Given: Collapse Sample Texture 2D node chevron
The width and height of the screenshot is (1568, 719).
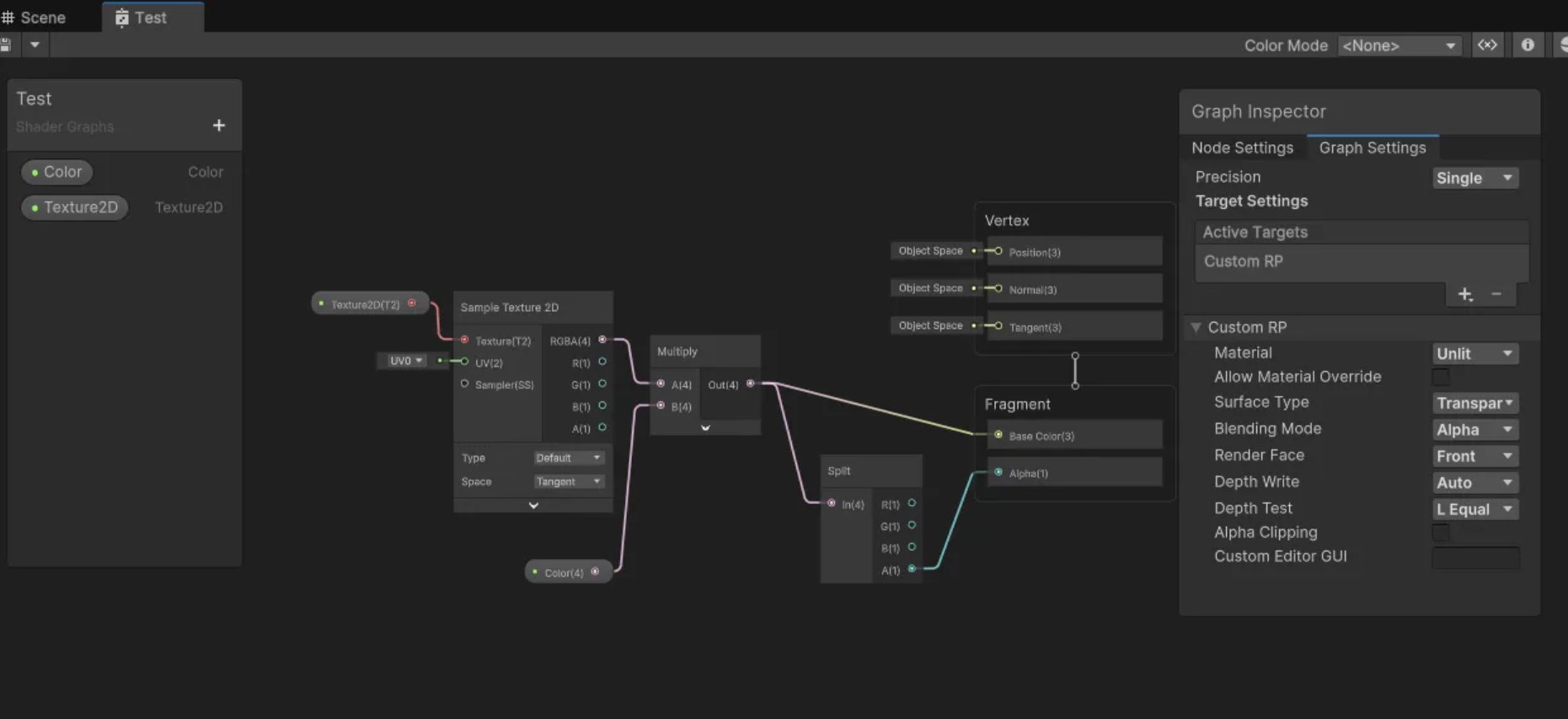Looking at the screenshot, I should (533, 506).
